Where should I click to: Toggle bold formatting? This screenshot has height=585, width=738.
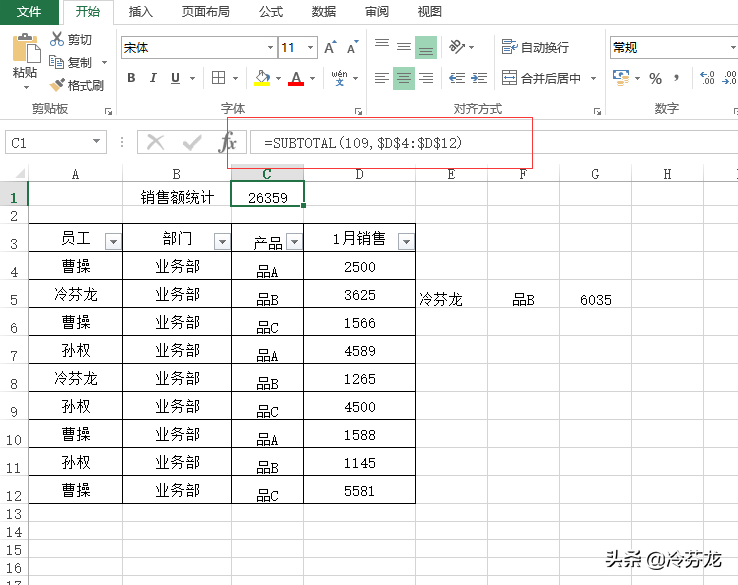(x=131, y=78)
